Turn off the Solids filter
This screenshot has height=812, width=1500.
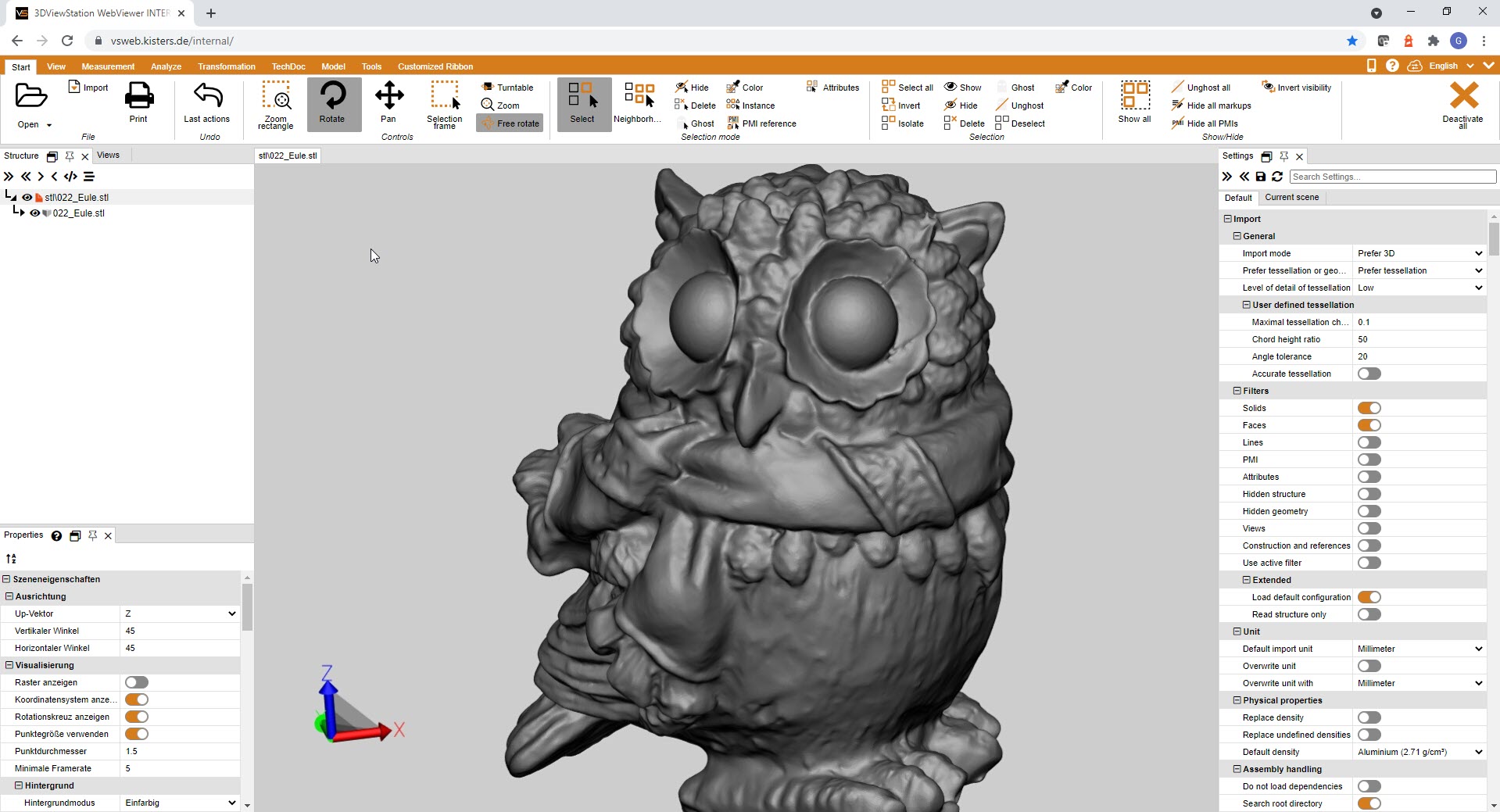(1369, 408)
